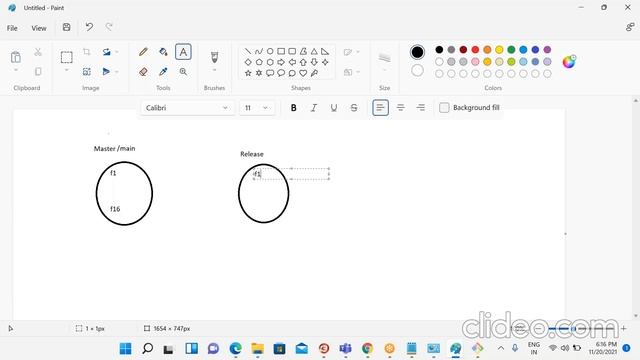Expand the Select tool options arrow
This screenshot has width=640, height=360.
click(x=67, y=71)
